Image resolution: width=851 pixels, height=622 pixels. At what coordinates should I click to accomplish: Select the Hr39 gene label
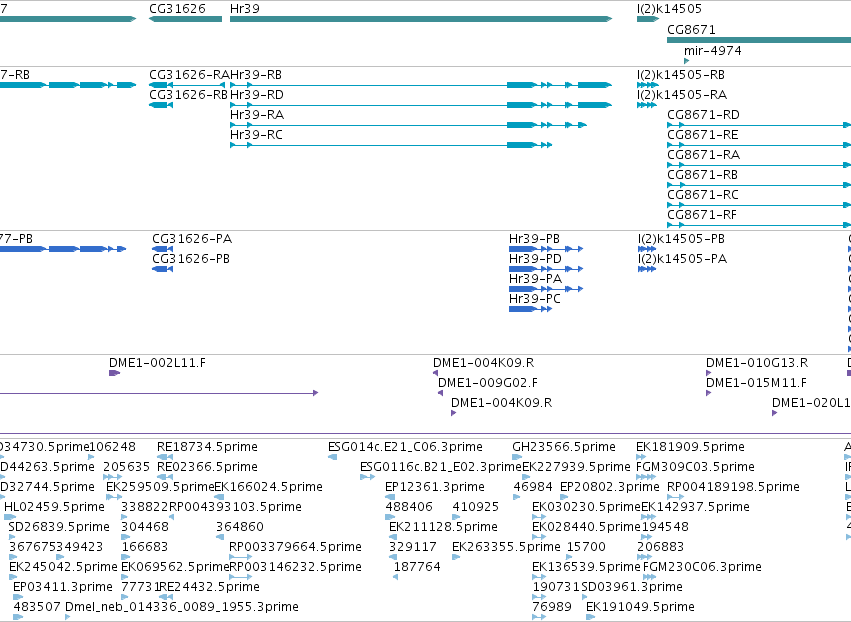[x=245, y=9]
